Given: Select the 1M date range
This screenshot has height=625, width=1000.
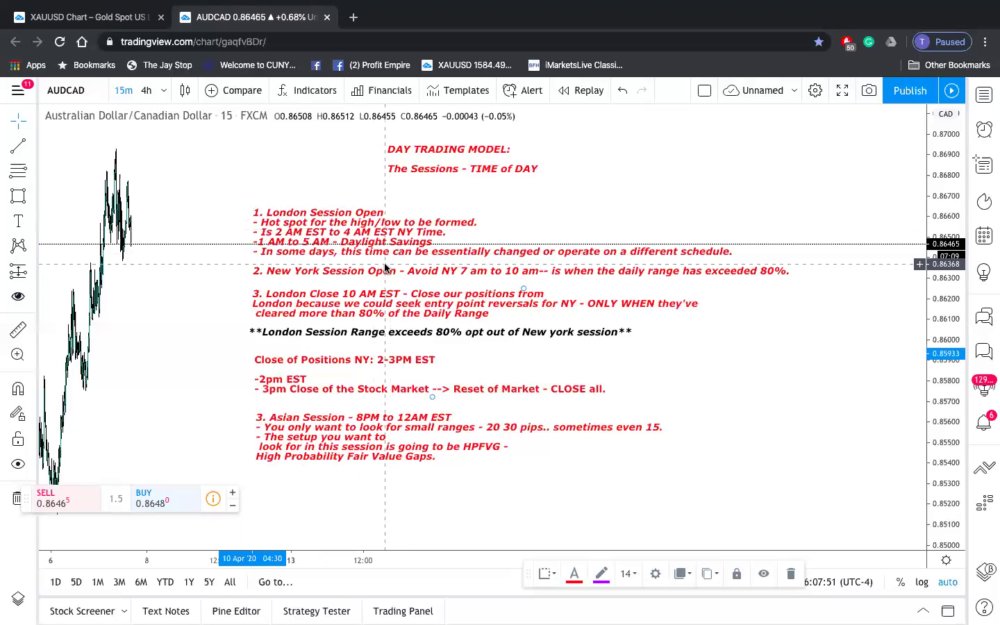Looking at the screenshot, I should coord(98,582).
